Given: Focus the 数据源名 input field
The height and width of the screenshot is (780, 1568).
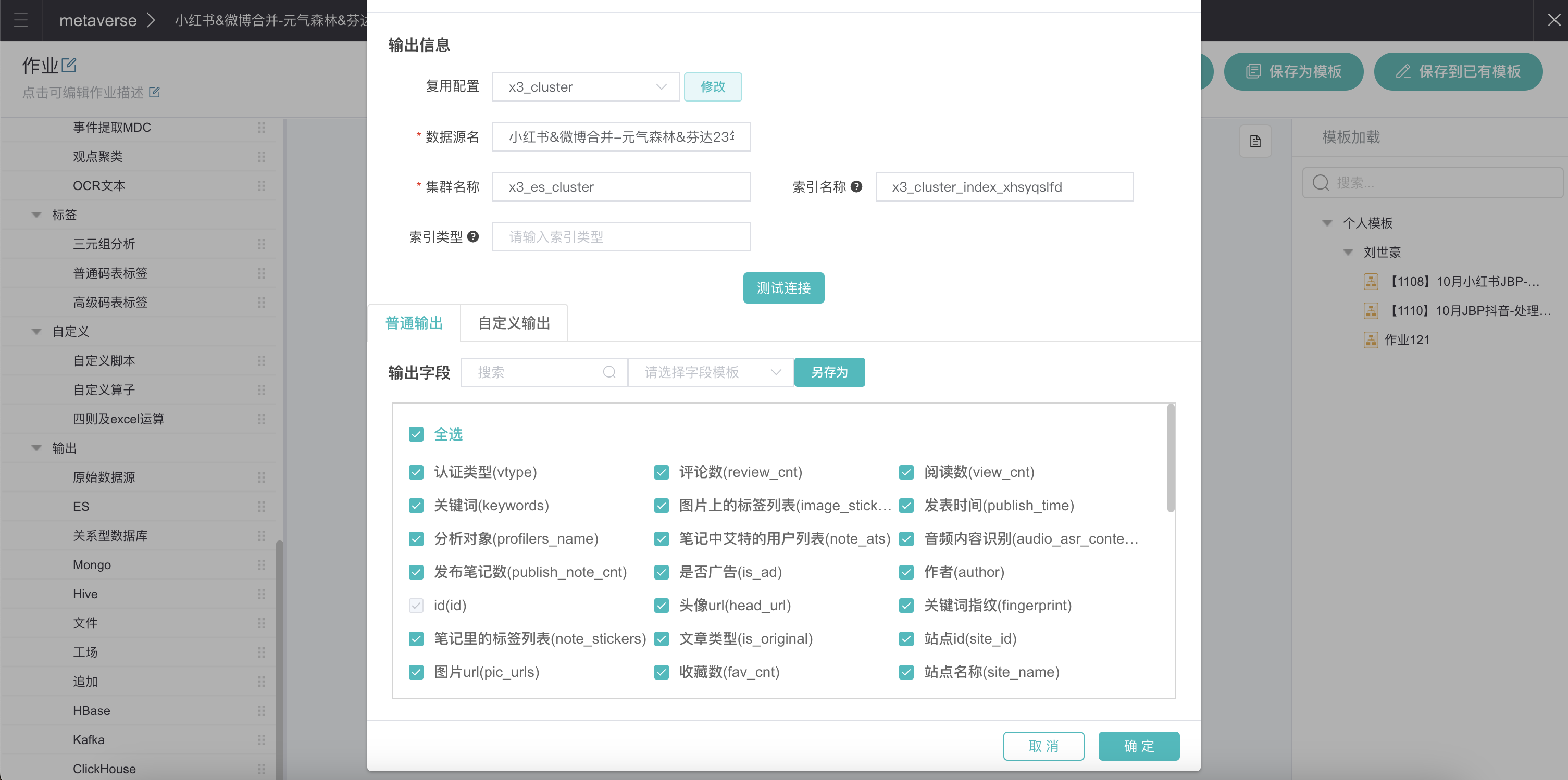Looking at the screenshot, I should (x=621, y=137).
